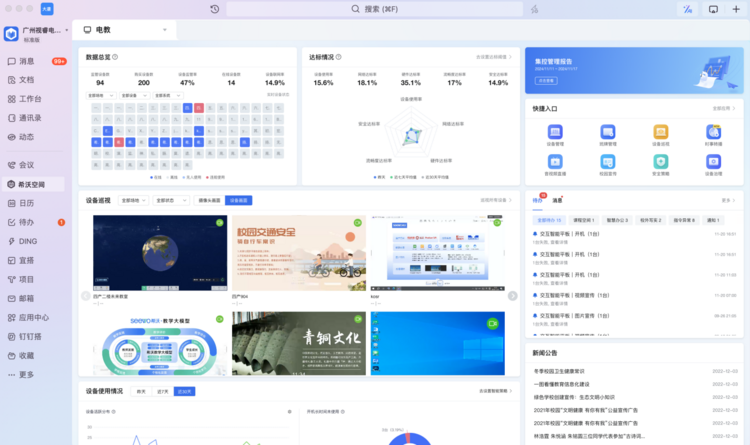Select 近7天 in 设备使用情况
The width and height of the screenshot is (750, 445).
[x=163, y=391]
